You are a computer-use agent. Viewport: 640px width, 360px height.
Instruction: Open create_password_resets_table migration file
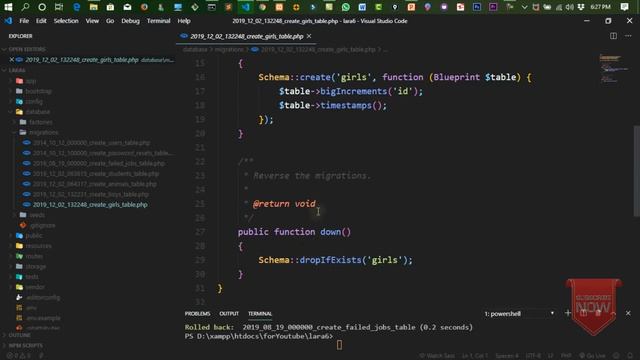(x=102, y=153)
